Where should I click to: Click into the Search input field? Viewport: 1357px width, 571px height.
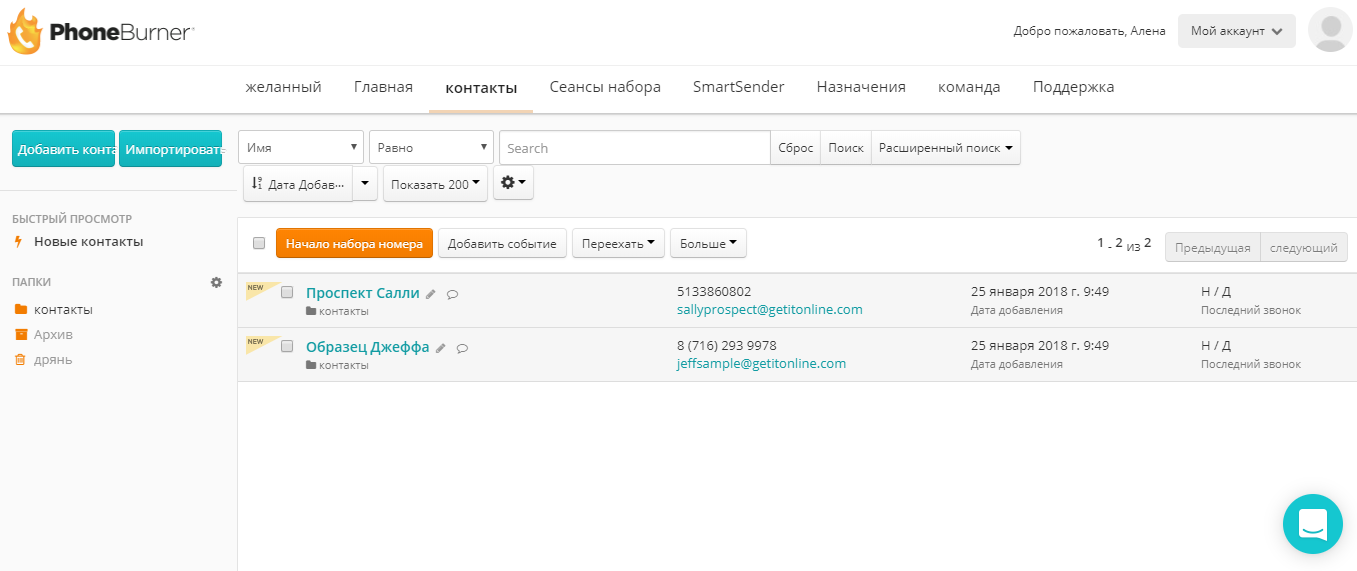point(634,148)
